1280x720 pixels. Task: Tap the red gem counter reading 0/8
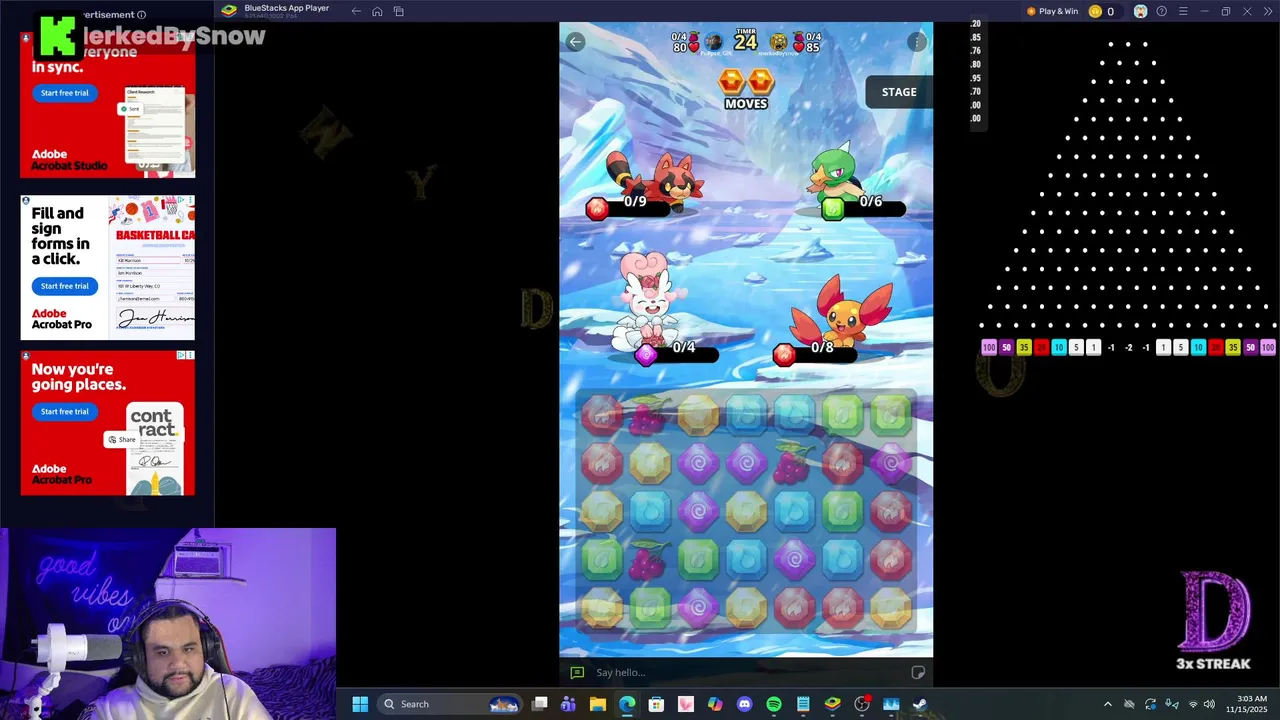pos(817,353)
